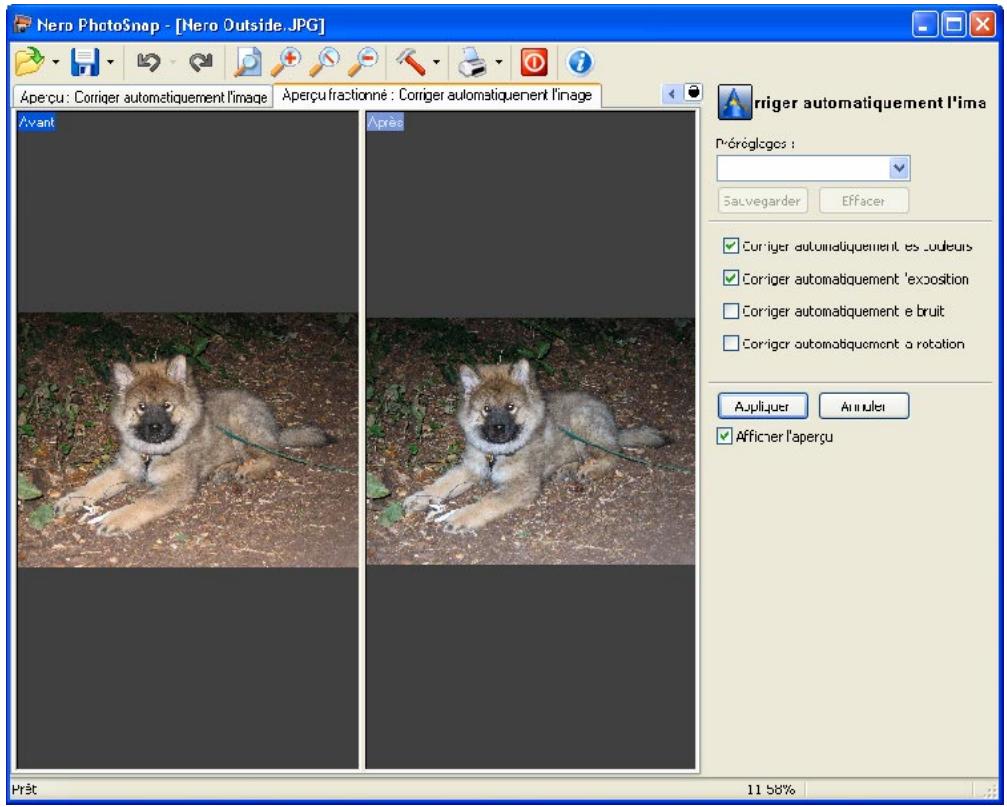Save the image with the floppy disk icon
The height and width of the screenshot is (807, 1007).
point(85,62)
